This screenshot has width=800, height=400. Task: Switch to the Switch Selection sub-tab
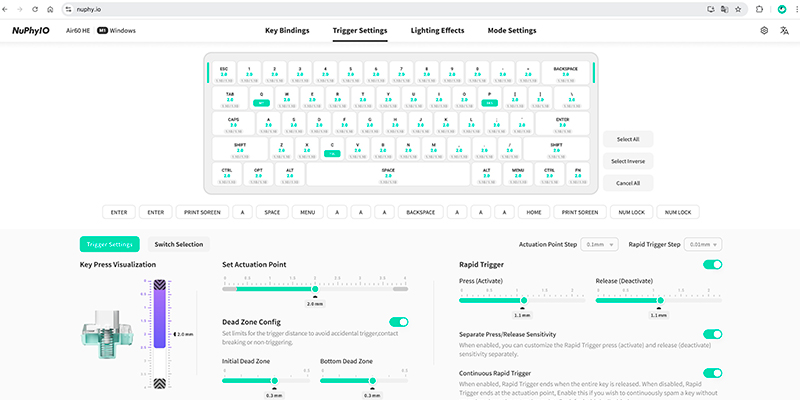(x=179, y=244)
